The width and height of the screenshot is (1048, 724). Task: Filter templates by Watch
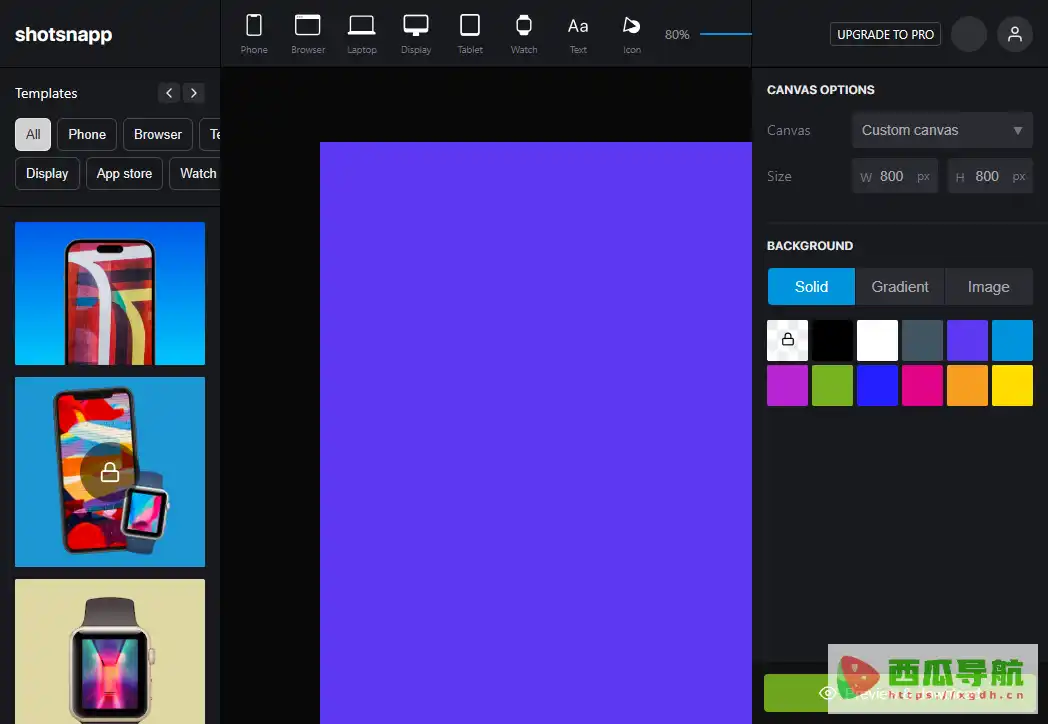tap(195, 174)
